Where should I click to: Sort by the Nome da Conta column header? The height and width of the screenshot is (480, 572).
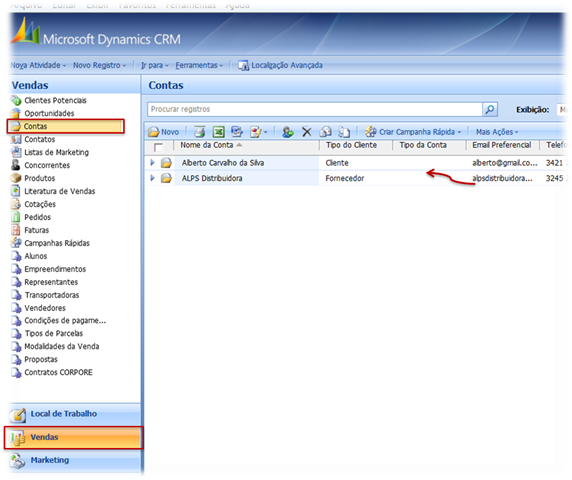[206, 145]
